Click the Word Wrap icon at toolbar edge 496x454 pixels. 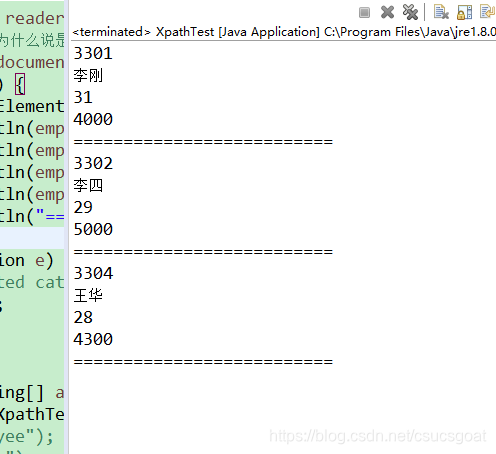[488, 12]
